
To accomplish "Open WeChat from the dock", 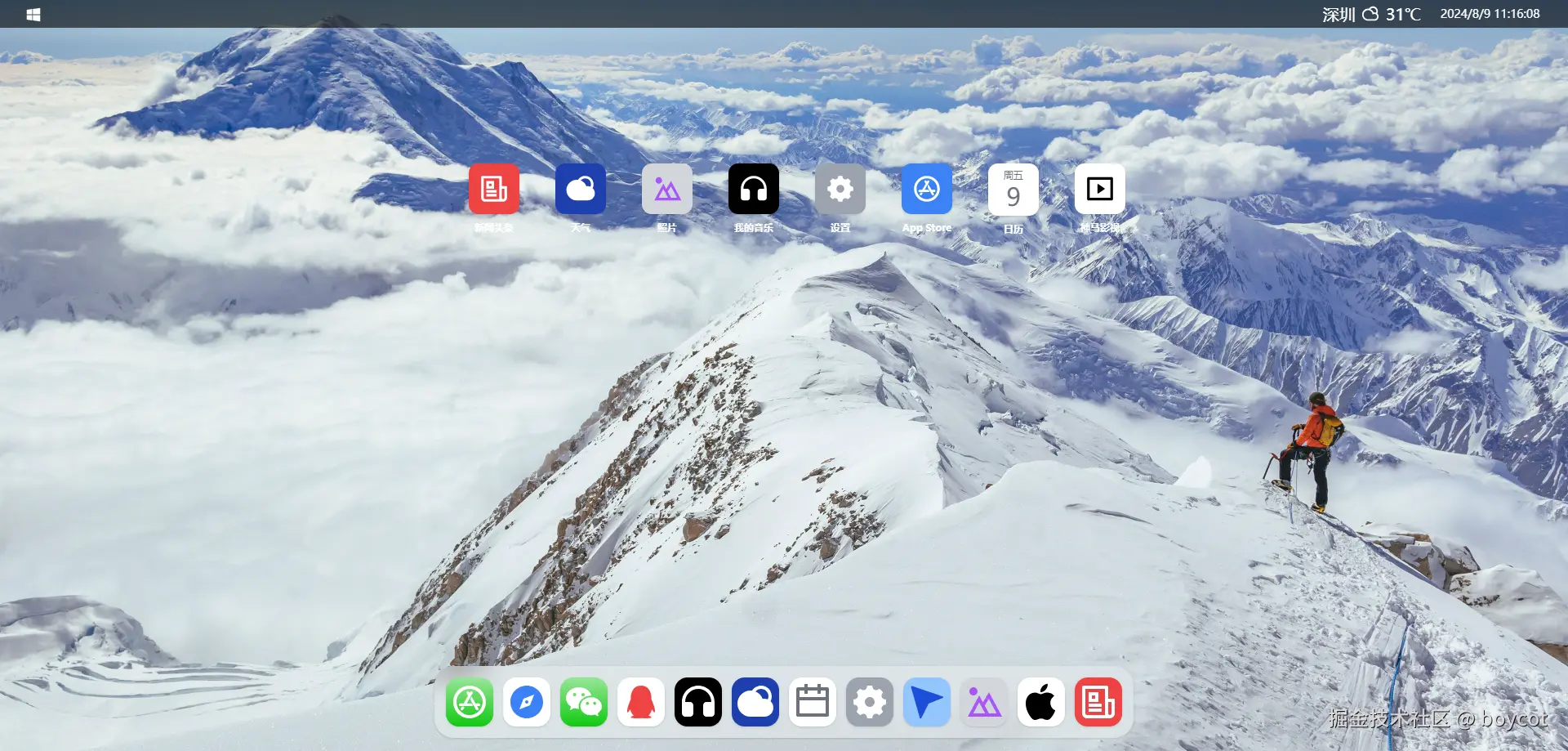I will point(584,702).
